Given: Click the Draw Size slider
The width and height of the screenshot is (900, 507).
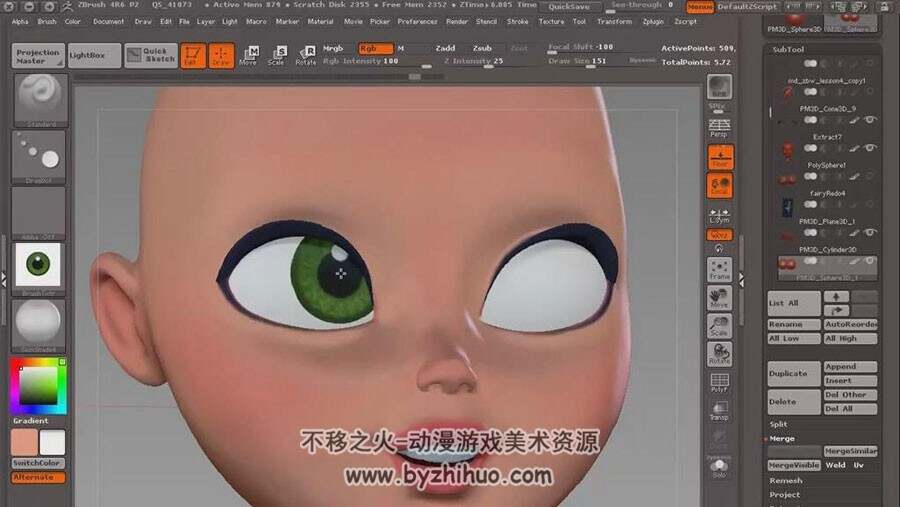Looking at the screenshot, I should 601,61.
